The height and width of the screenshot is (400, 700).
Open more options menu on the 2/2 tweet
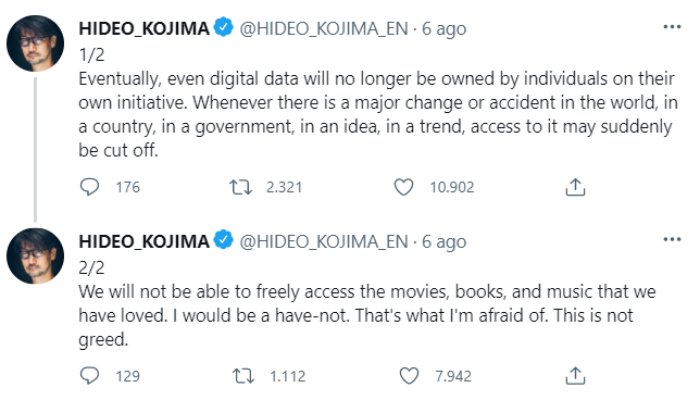pyautogui.click(x=674, y=239)
